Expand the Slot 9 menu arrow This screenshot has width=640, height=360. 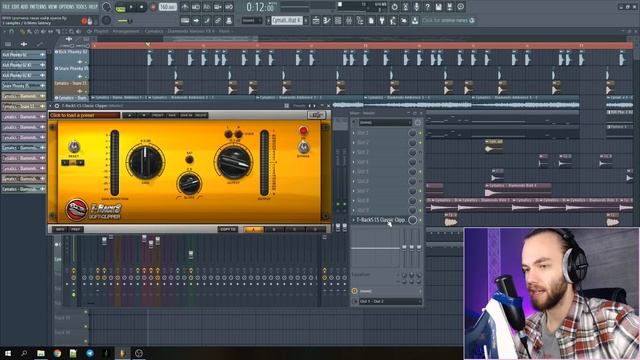(354, 210)
